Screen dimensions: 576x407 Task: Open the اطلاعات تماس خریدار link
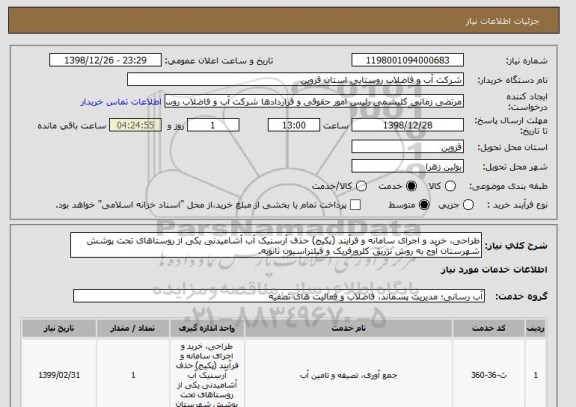tap(121, 102)
